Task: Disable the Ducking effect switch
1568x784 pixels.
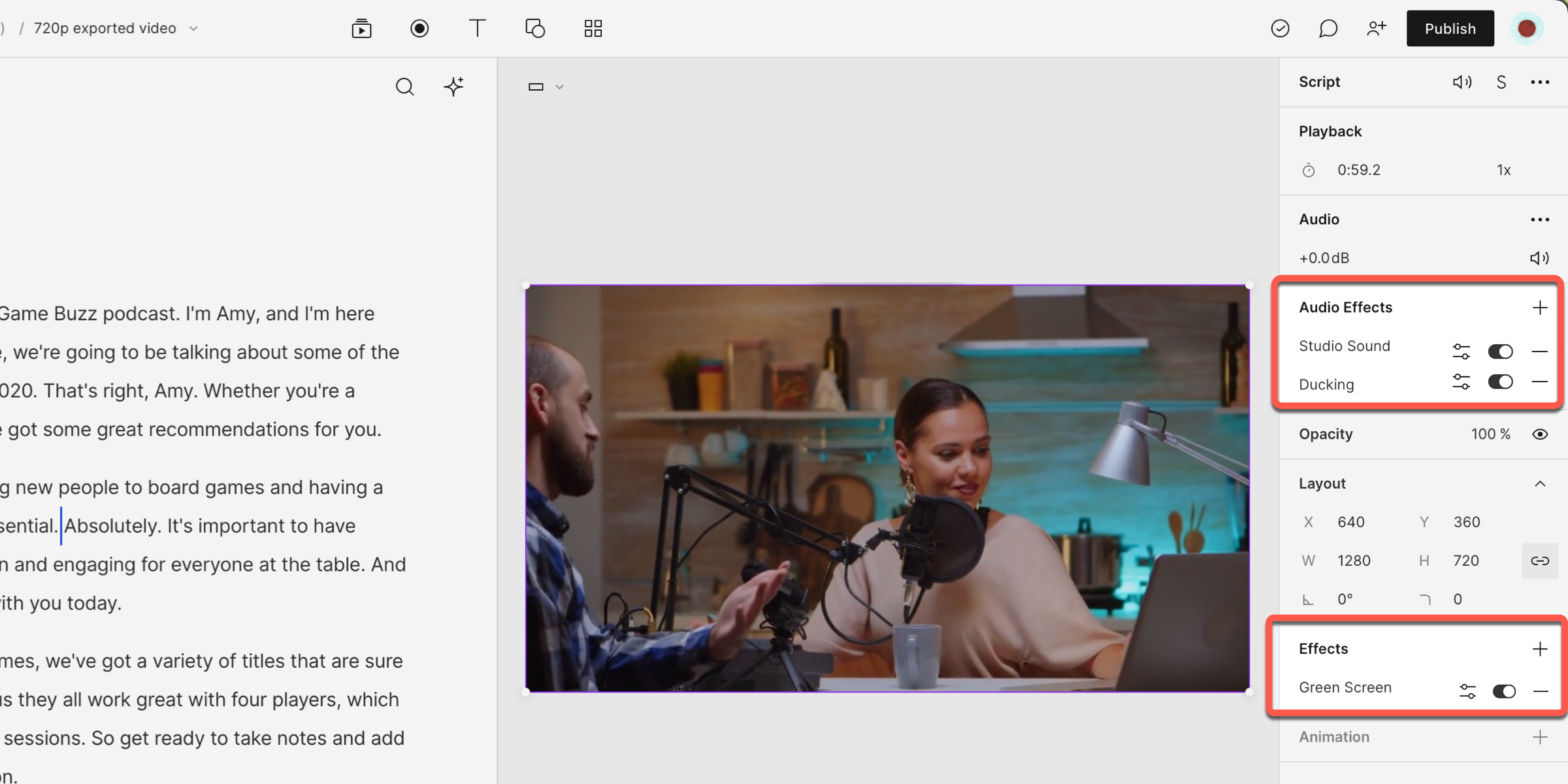Action: click(x=1500, y=382)
